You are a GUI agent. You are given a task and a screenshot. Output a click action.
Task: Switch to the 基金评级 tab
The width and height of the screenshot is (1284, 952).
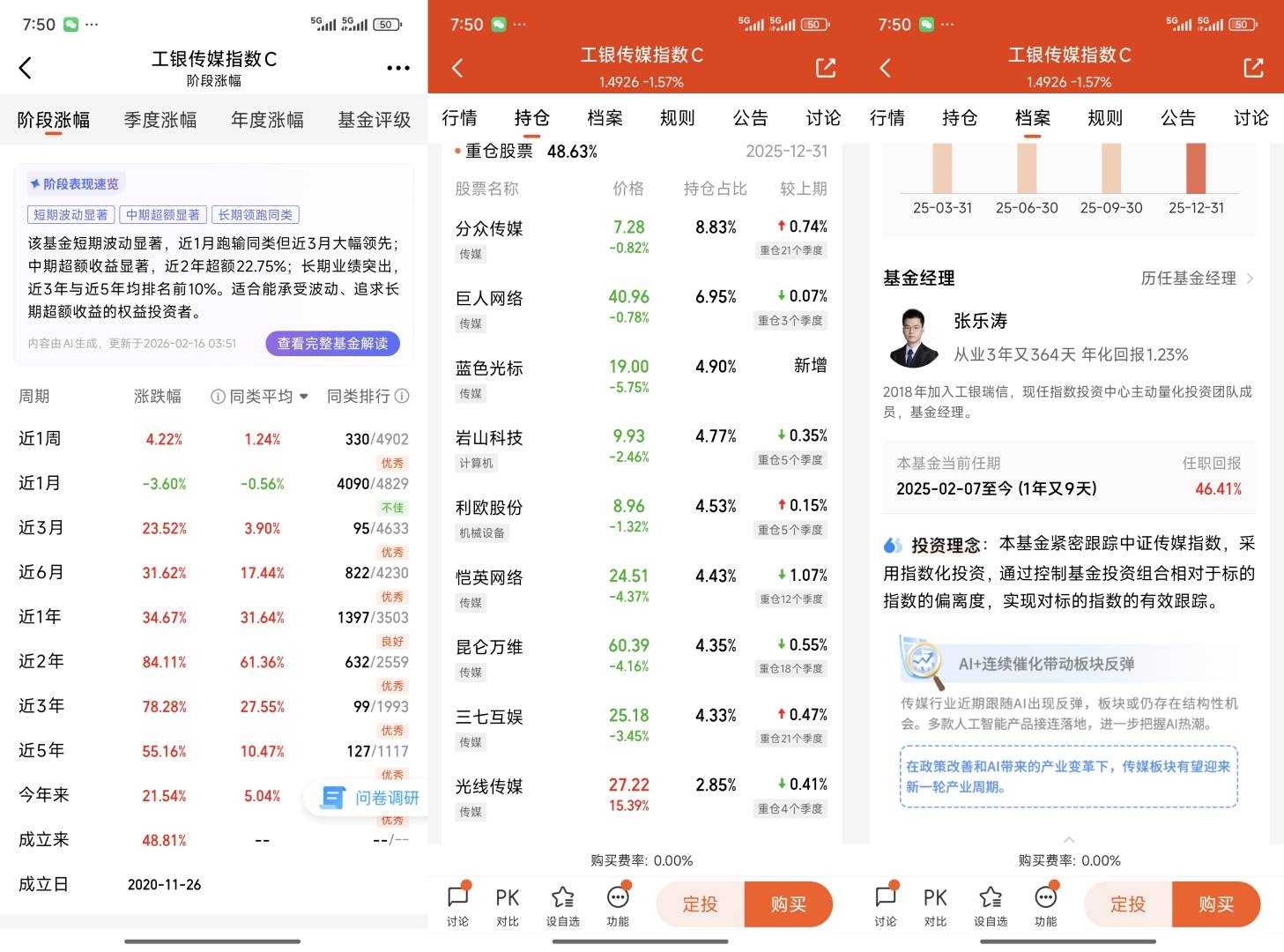point(375,120)
